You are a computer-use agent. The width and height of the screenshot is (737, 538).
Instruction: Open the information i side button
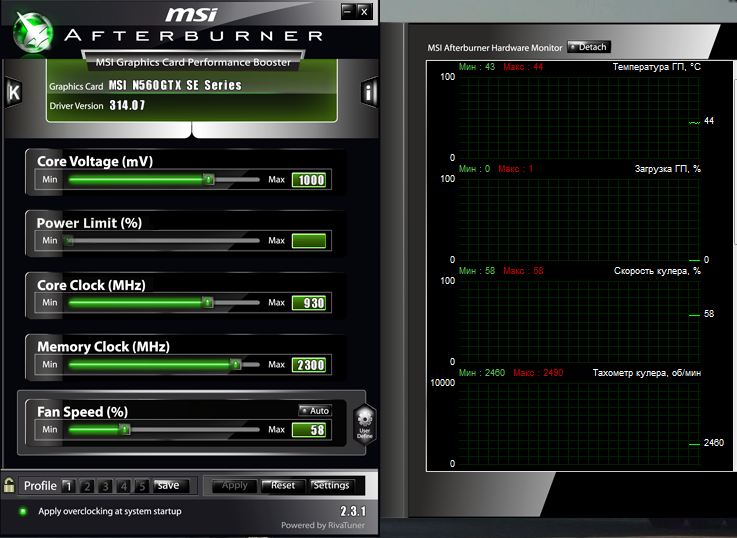(x=369, y=92)
